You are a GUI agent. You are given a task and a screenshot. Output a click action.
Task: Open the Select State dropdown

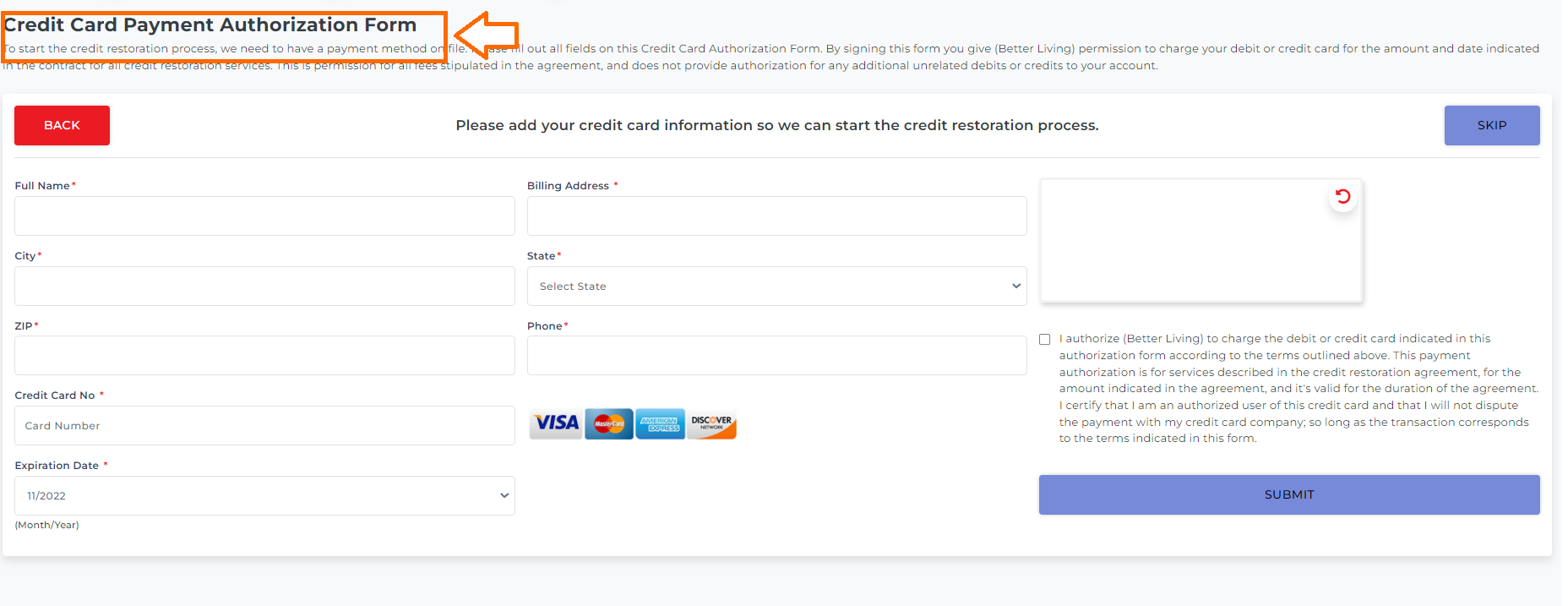[776, 287]
